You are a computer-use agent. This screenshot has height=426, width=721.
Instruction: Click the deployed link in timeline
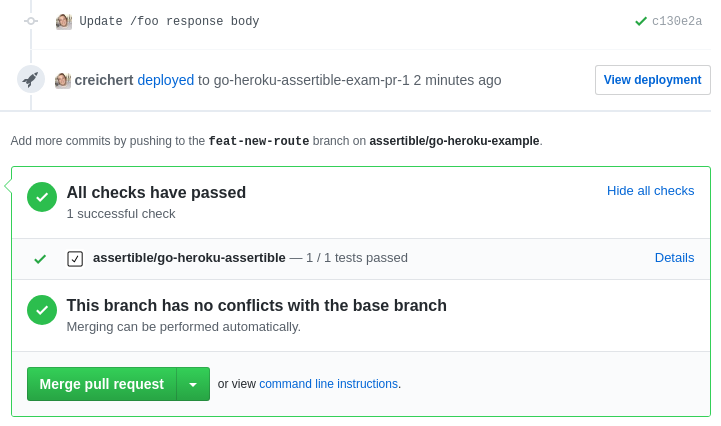[x=166, y=80]
